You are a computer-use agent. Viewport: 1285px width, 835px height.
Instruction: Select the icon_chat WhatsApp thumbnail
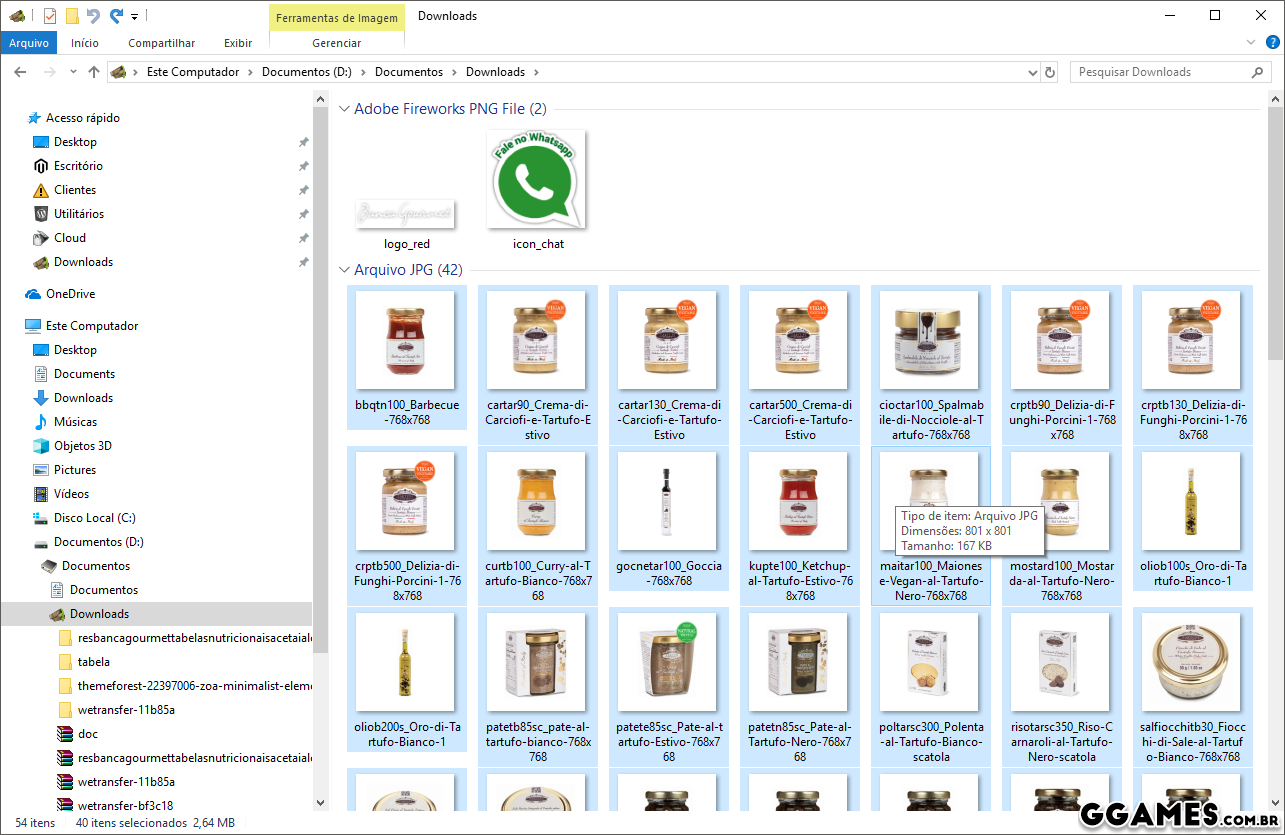tap(537, 180)
